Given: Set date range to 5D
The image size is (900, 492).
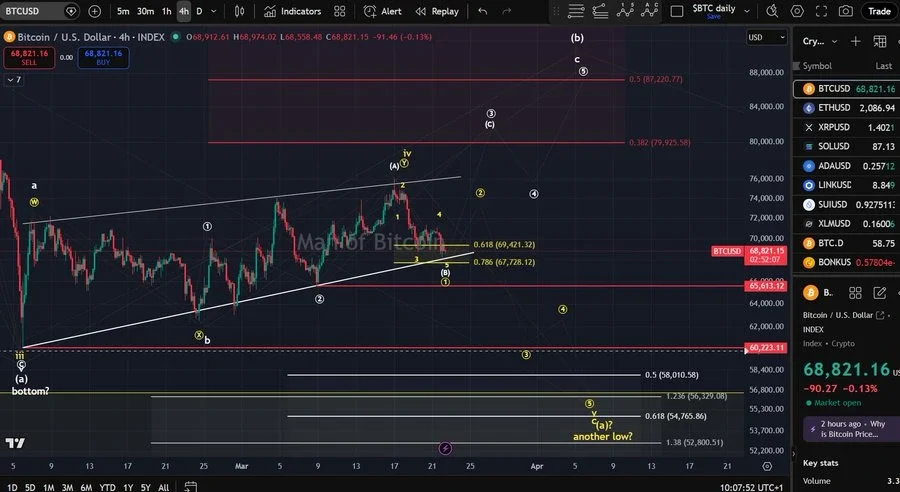Looking at the screenshot, I should click(30, 487).
